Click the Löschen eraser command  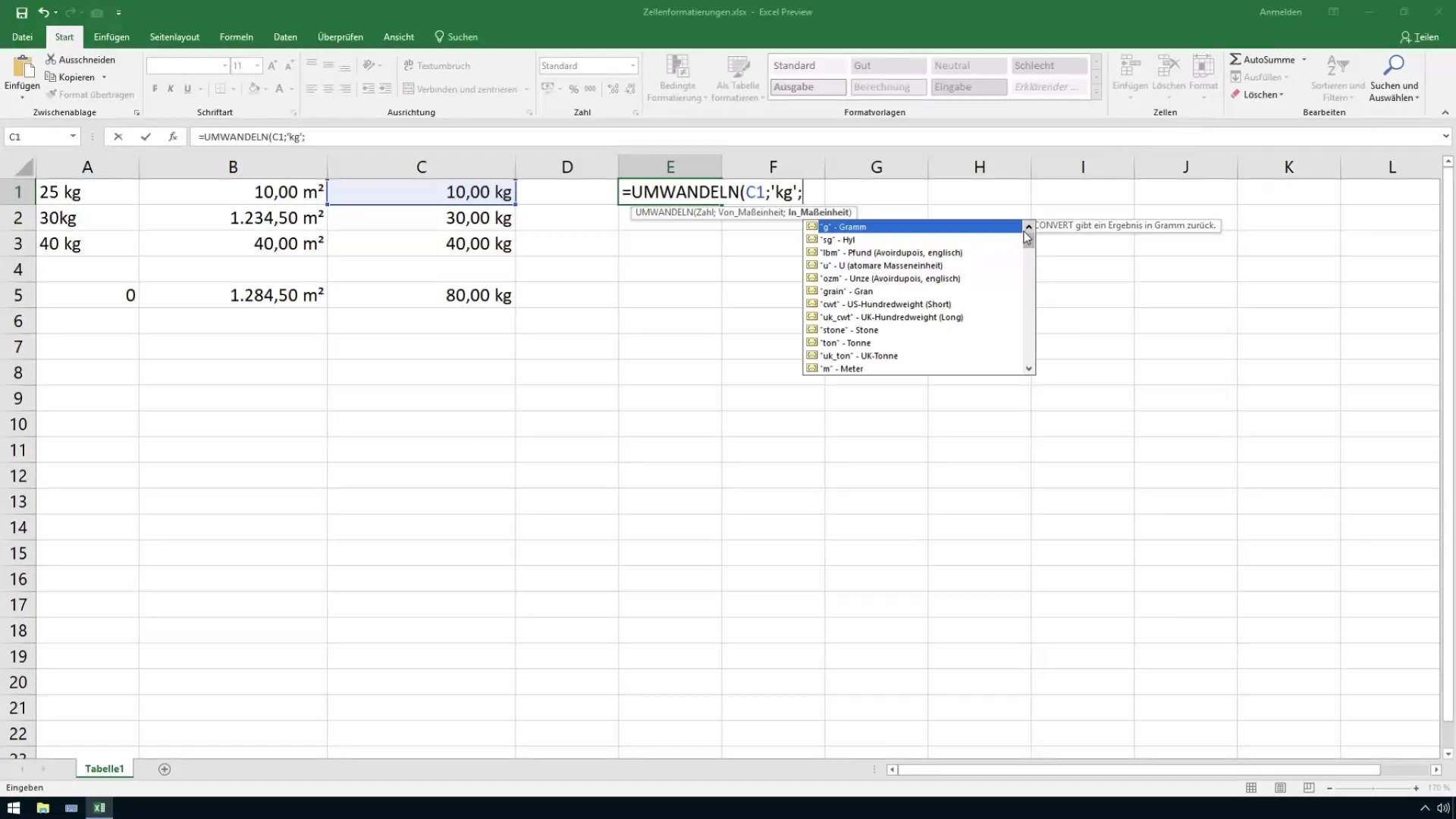click(x=1257, y=94)
